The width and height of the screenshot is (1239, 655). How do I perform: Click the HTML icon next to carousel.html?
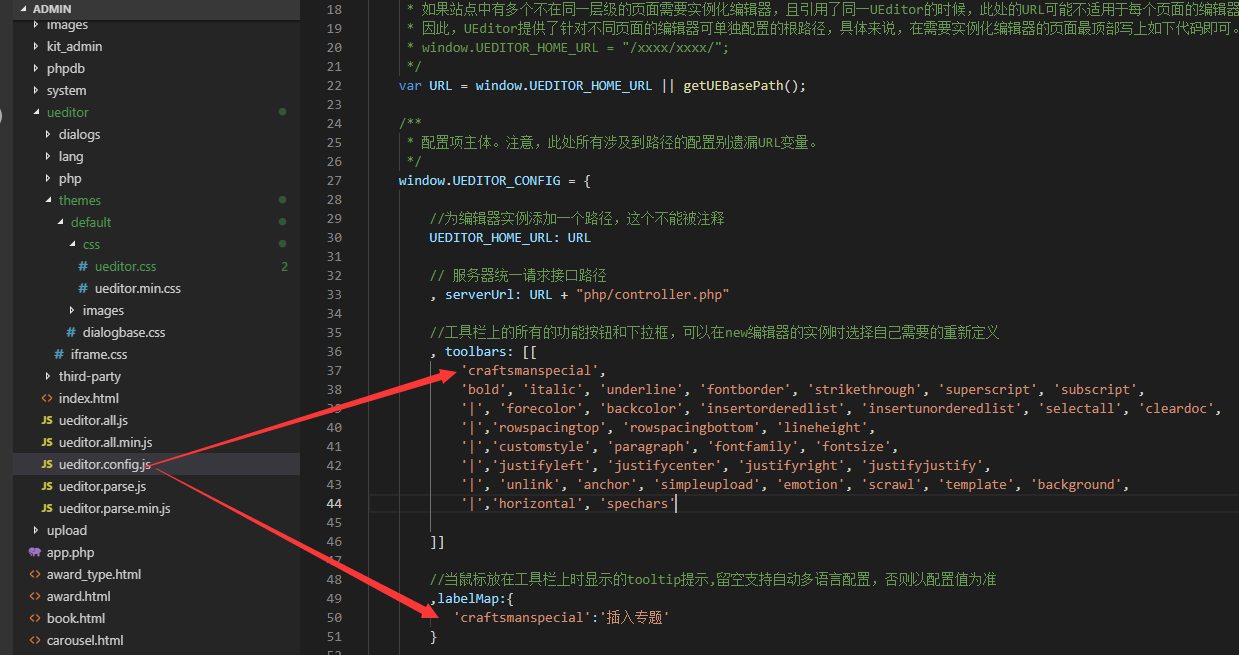pyautogui.click(x=35, y=640)
